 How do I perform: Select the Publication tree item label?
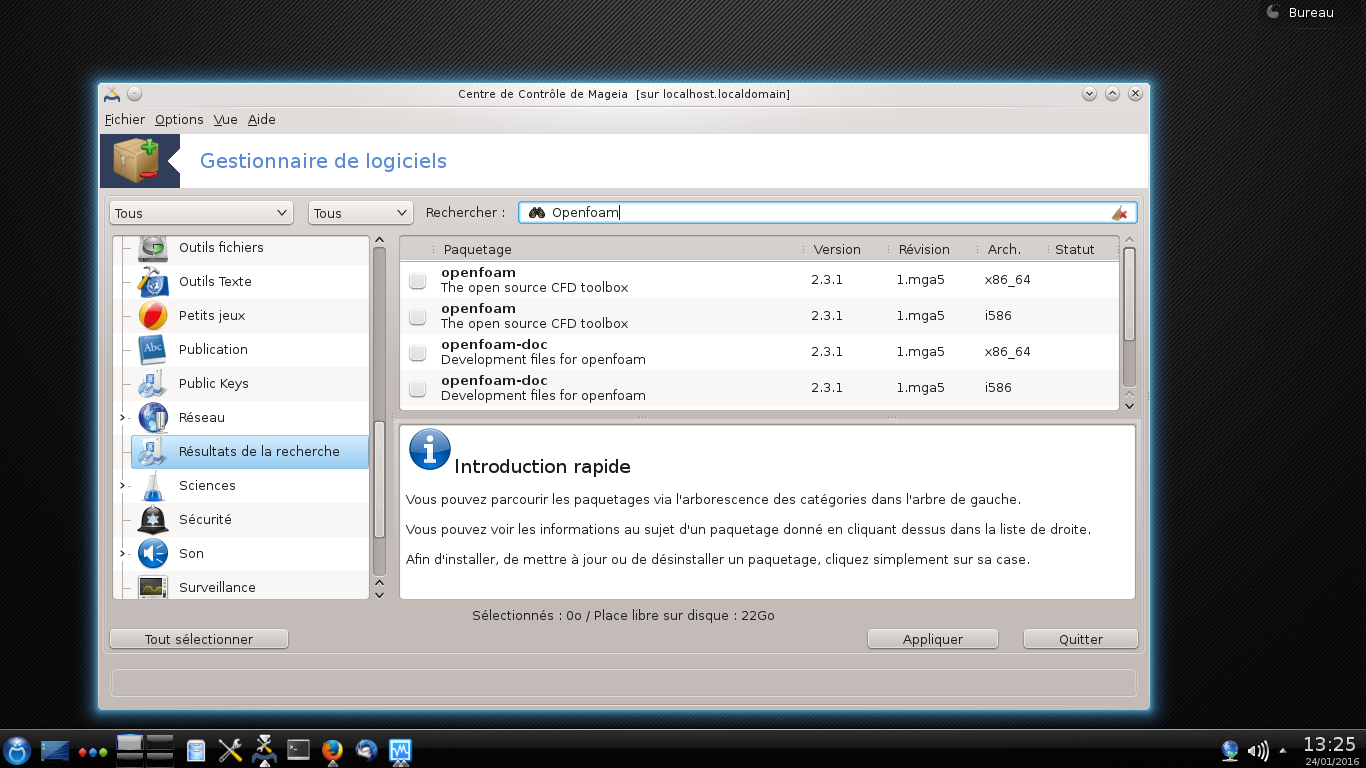click(213, 349)
